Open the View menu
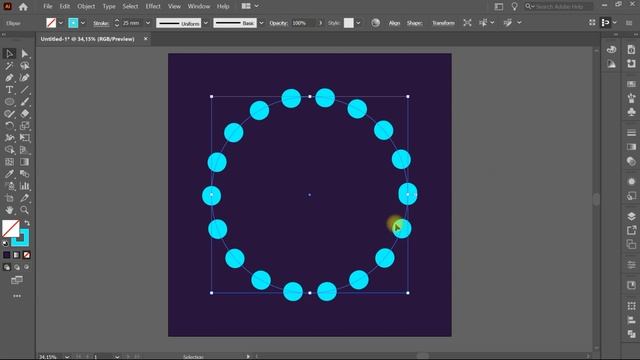The image size is (640, 360). pyautogui.click(x=174, y=6)
